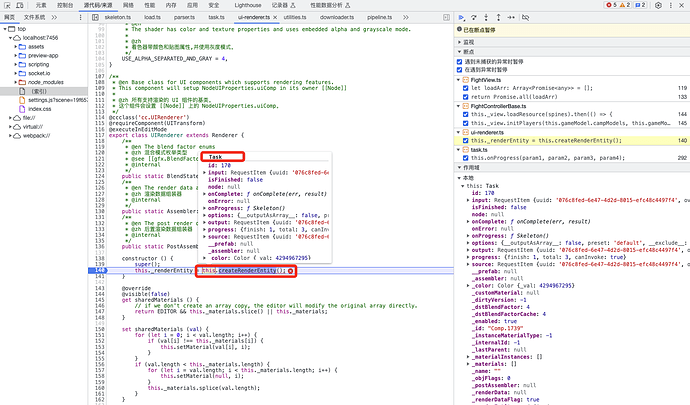The width and height of the screenshot is (690, 405).
Task: Uncheck 'return Promise.all(loadArr)' breakpoint
Action: (466, 97)
